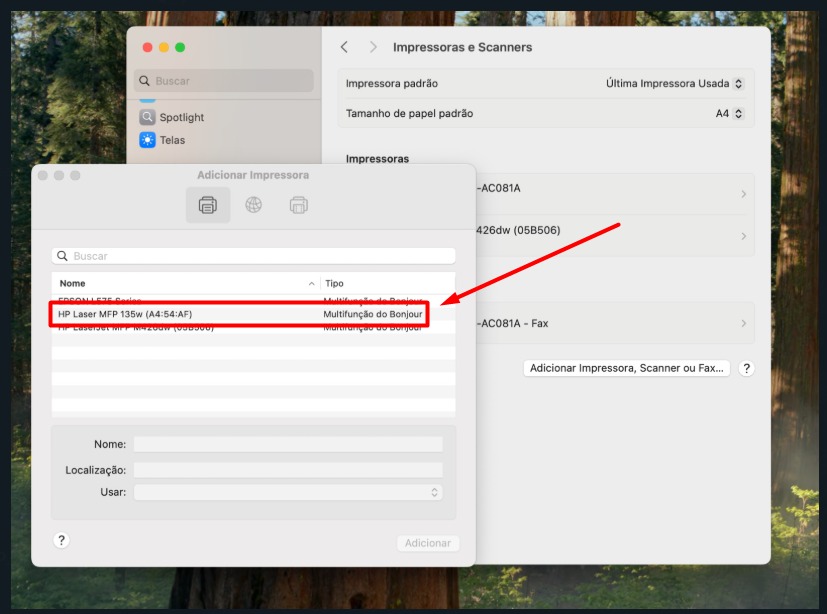Sort the list by the Nome column
Screen dimensions: 827x614
point(185,283)
